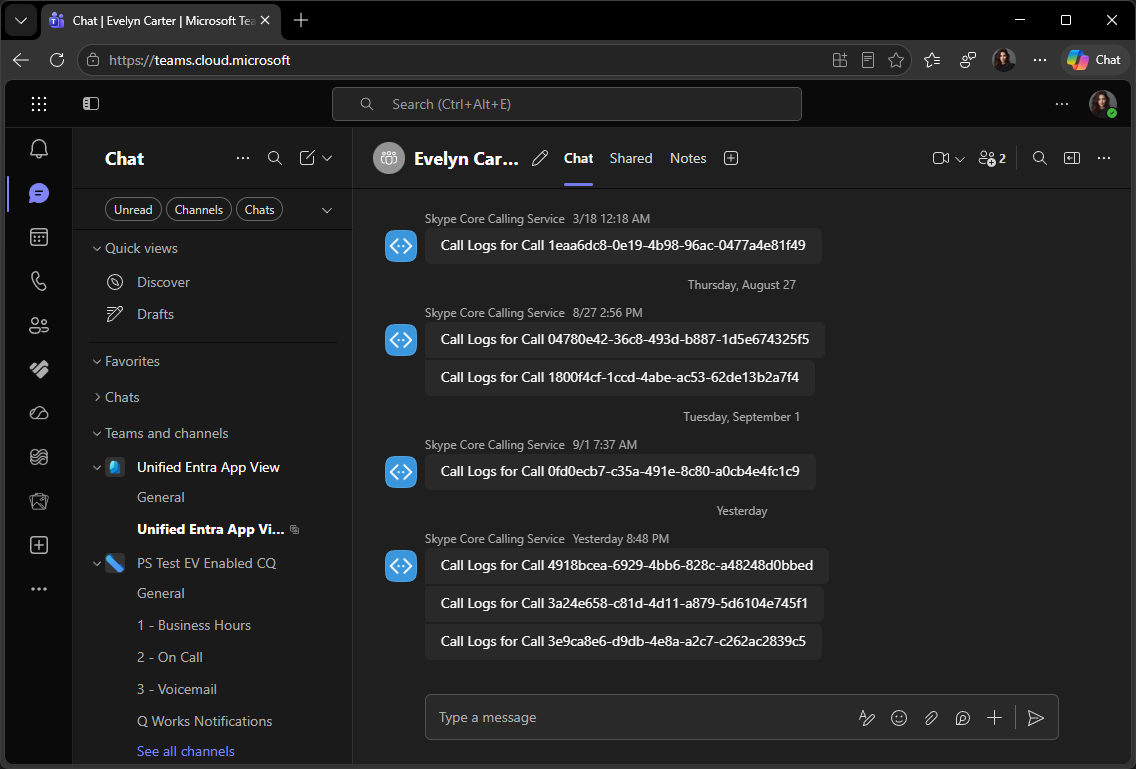Image resolution: width=1136 pixels, height=769 pixels.
Task: Click the Apps plus icon in rail
Action: coord(39,545)
